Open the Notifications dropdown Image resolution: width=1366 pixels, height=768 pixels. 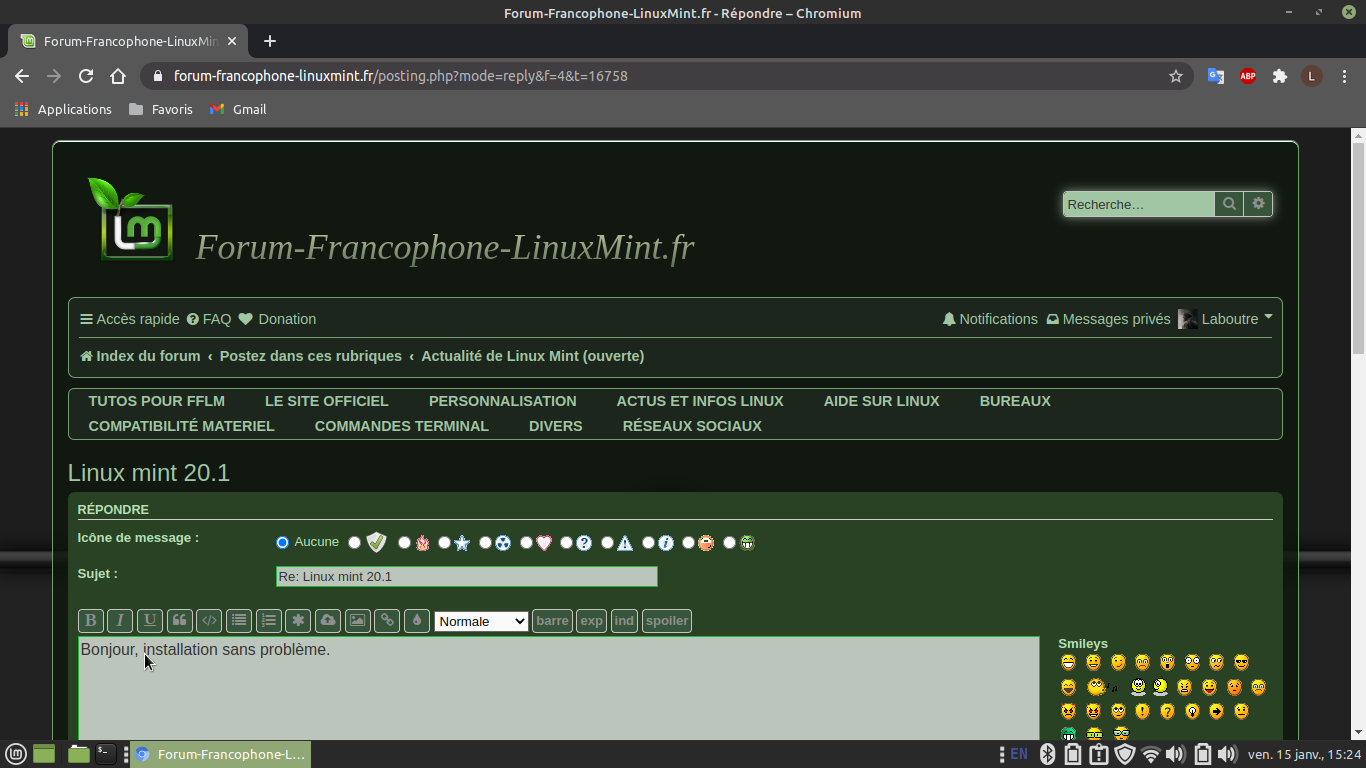[990, 319]
